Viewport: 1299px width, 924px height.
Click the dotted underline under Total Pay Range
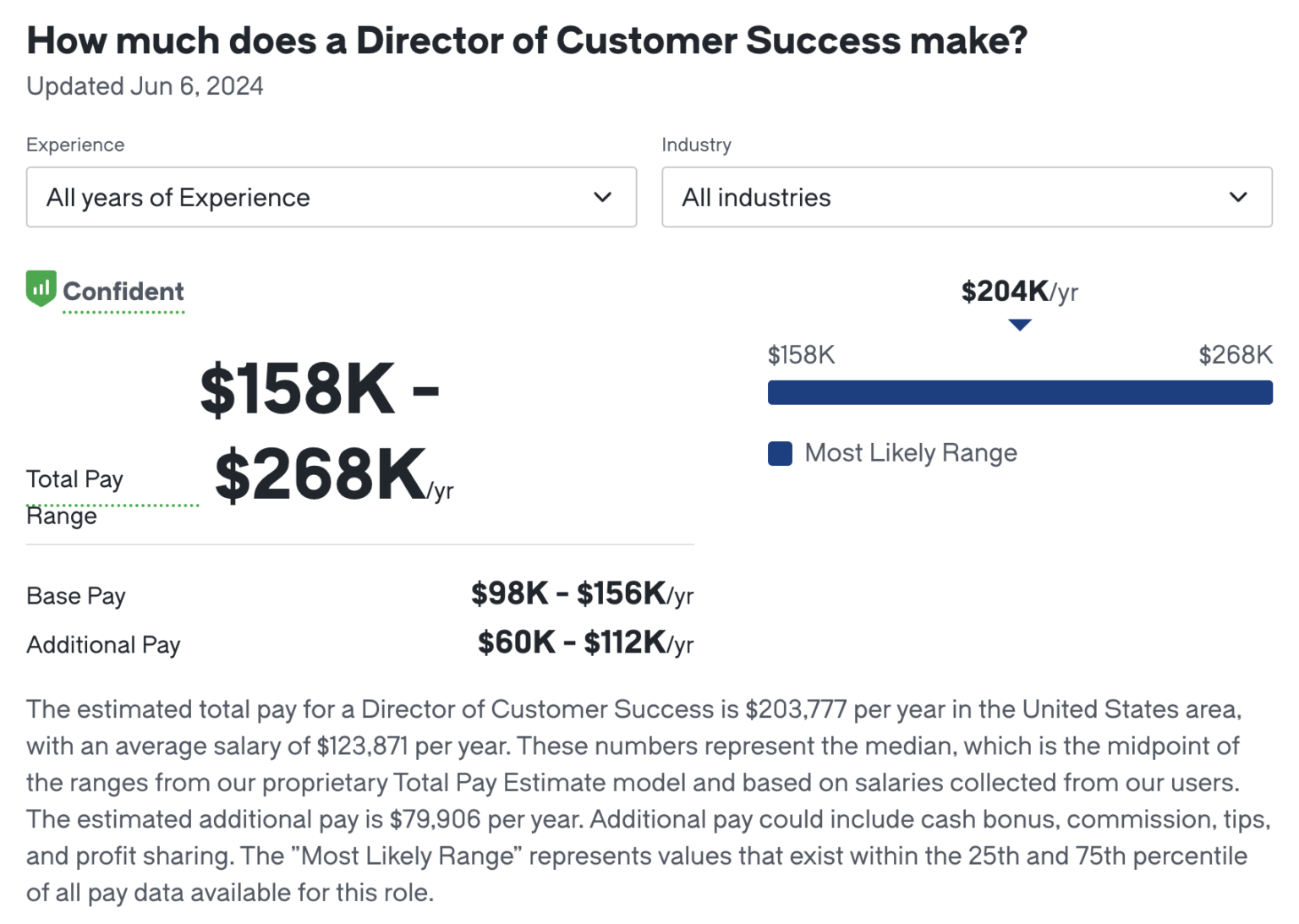[112, 505]
